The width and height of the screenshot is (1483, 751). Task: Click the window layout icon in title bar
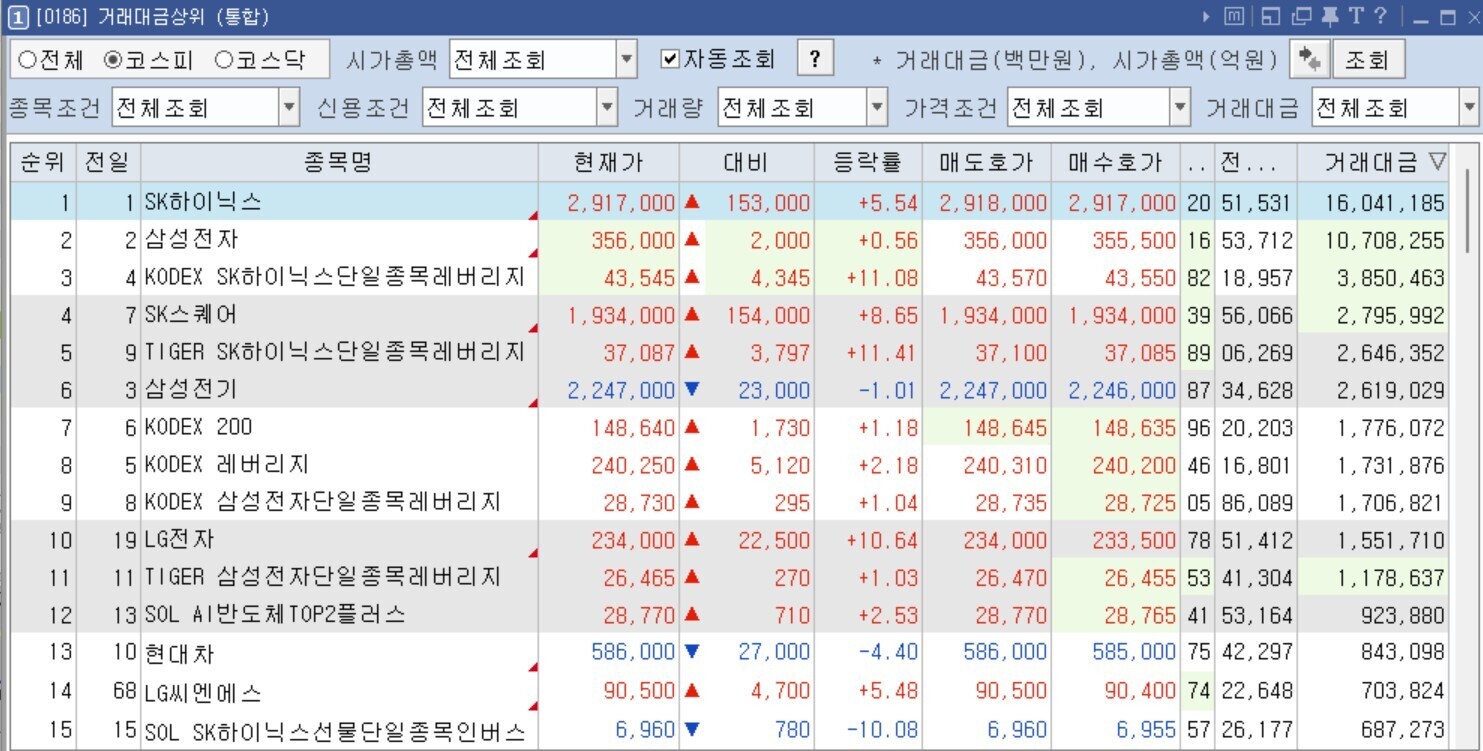pyautogui.click(x=1269, y=17)
